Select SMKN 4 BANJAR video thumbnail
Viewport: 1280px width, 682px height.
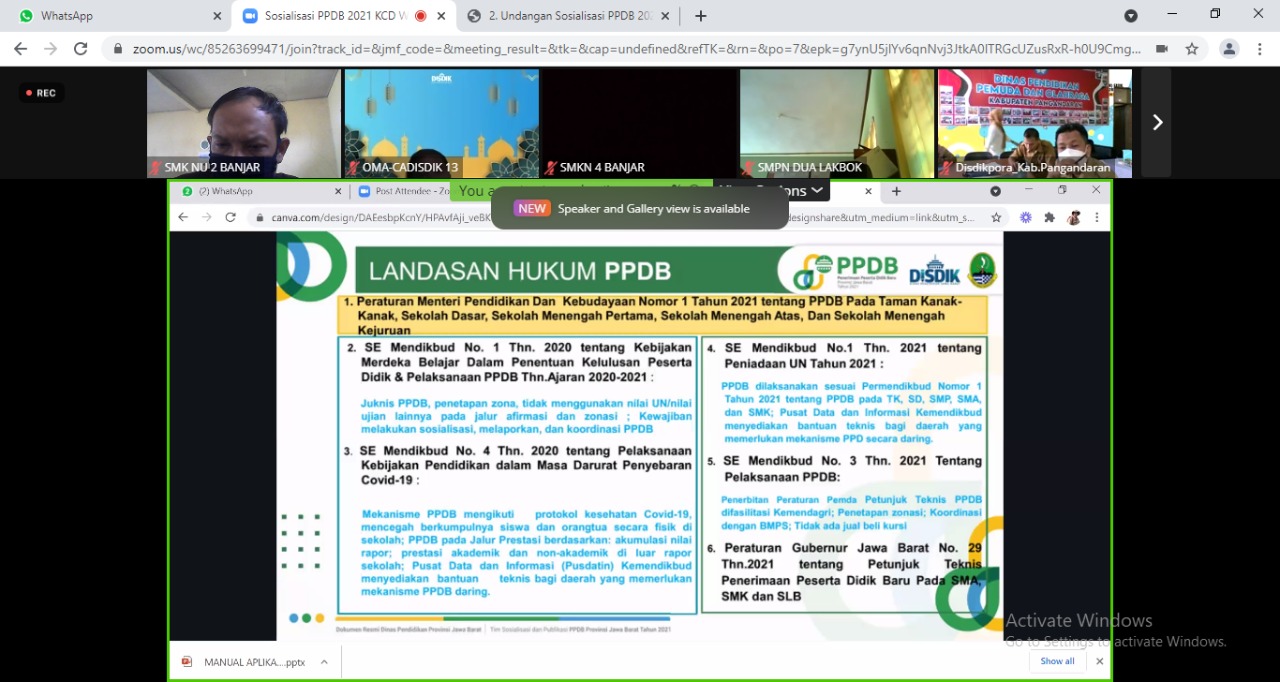639,123
